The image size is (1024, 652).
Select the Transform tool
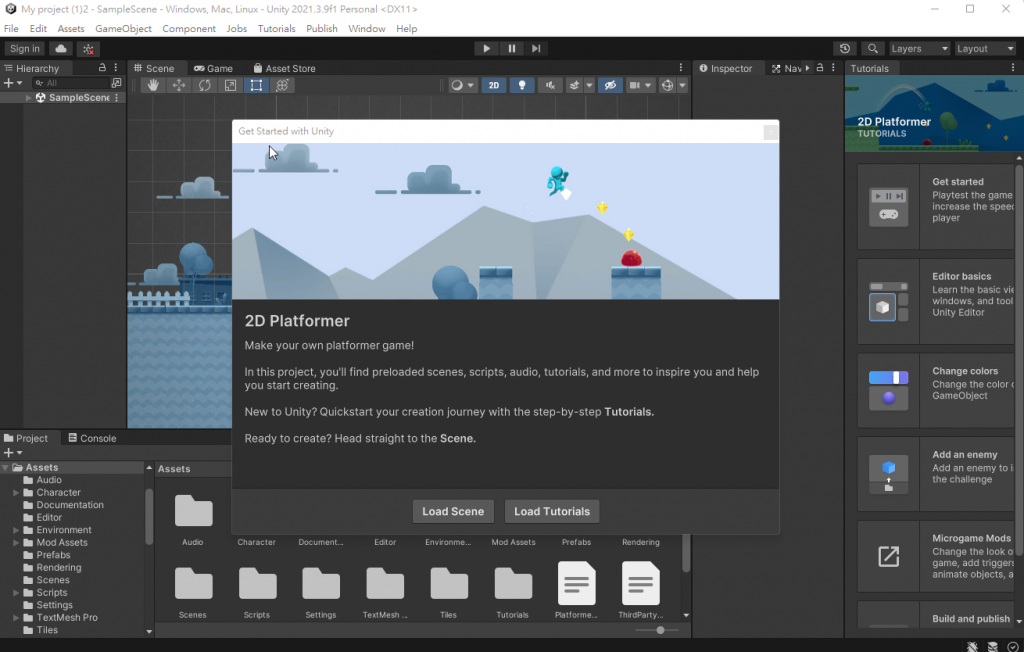[282, 86]
